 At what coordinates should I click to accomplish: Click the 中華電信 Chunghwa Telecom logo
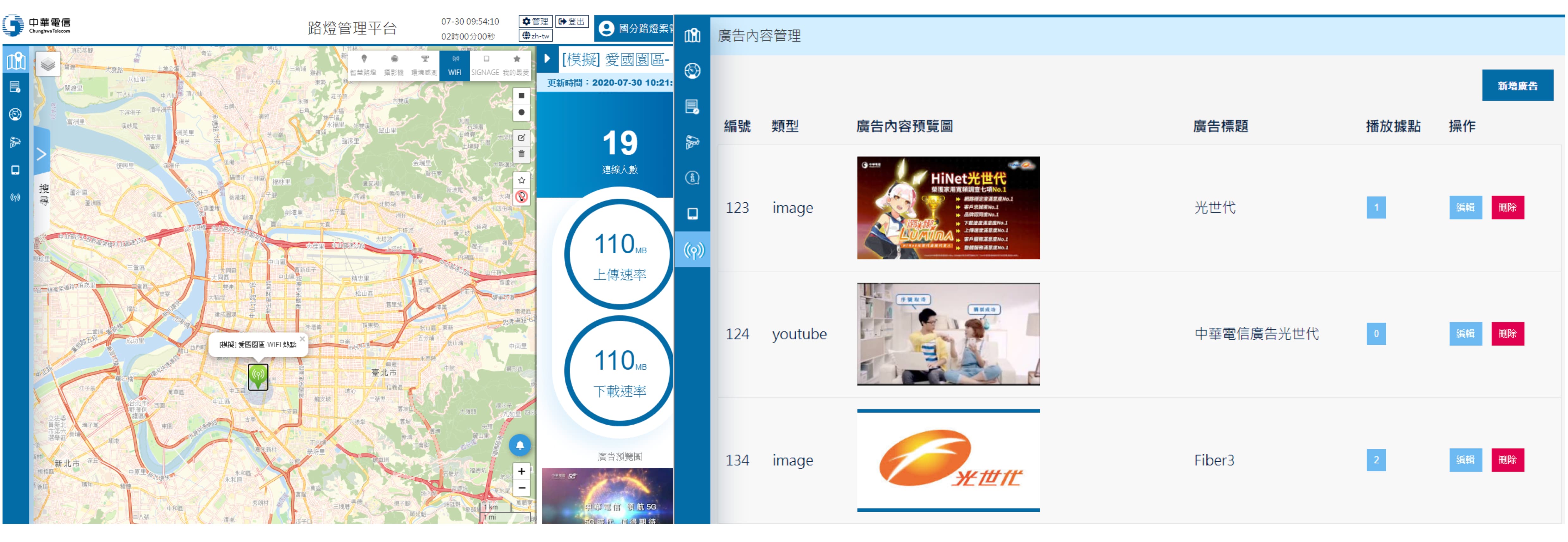[x=37, y=26]
